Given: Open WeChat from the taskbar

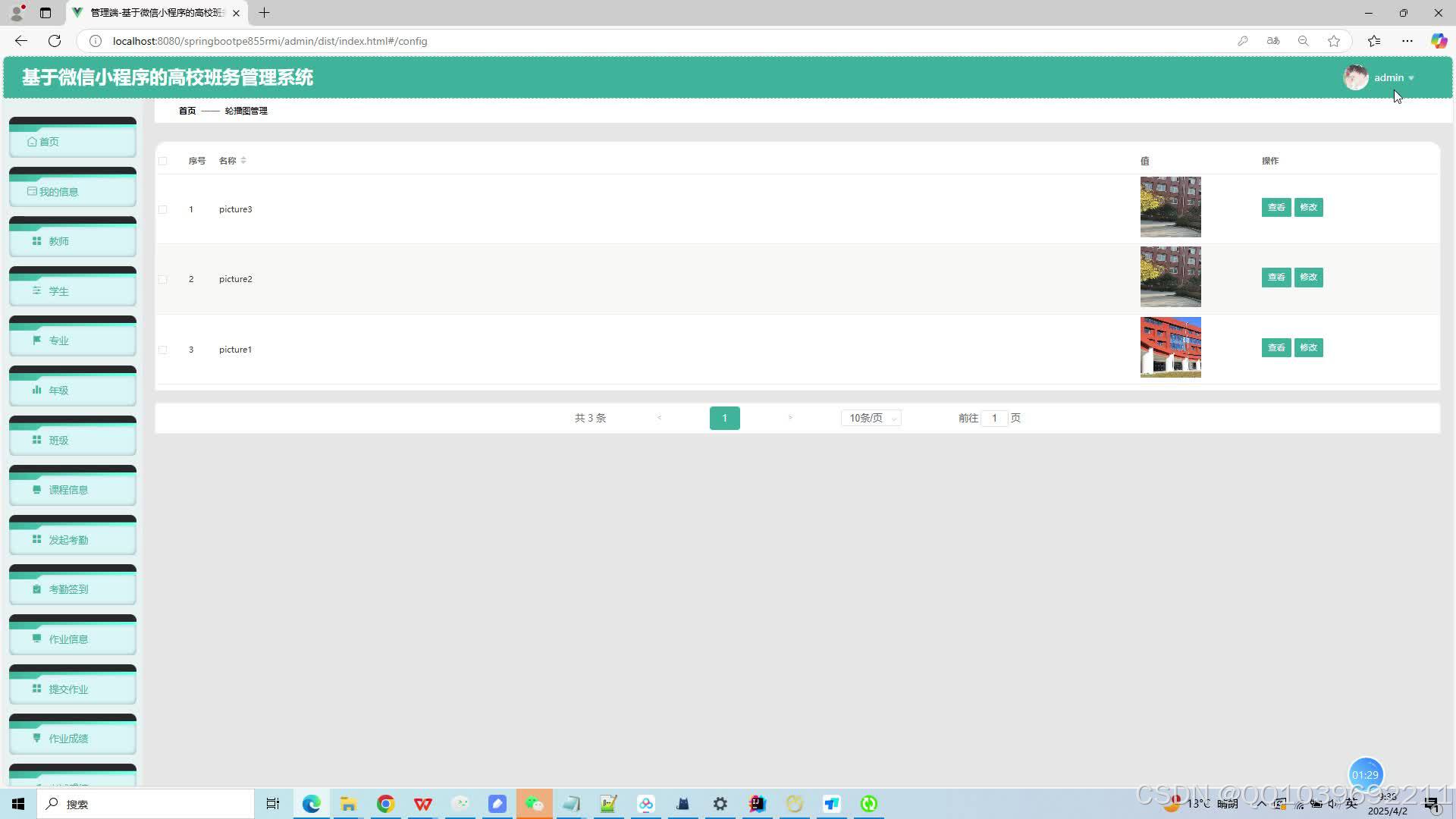Looking at the screenshot, I should point(535,804).
